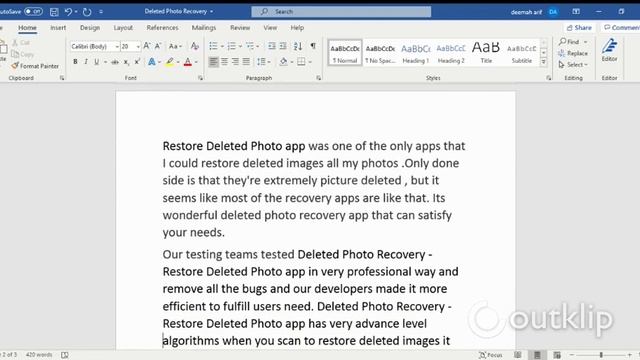Increase font size with grow icon
640x360 pixels.
click(147, 46)
